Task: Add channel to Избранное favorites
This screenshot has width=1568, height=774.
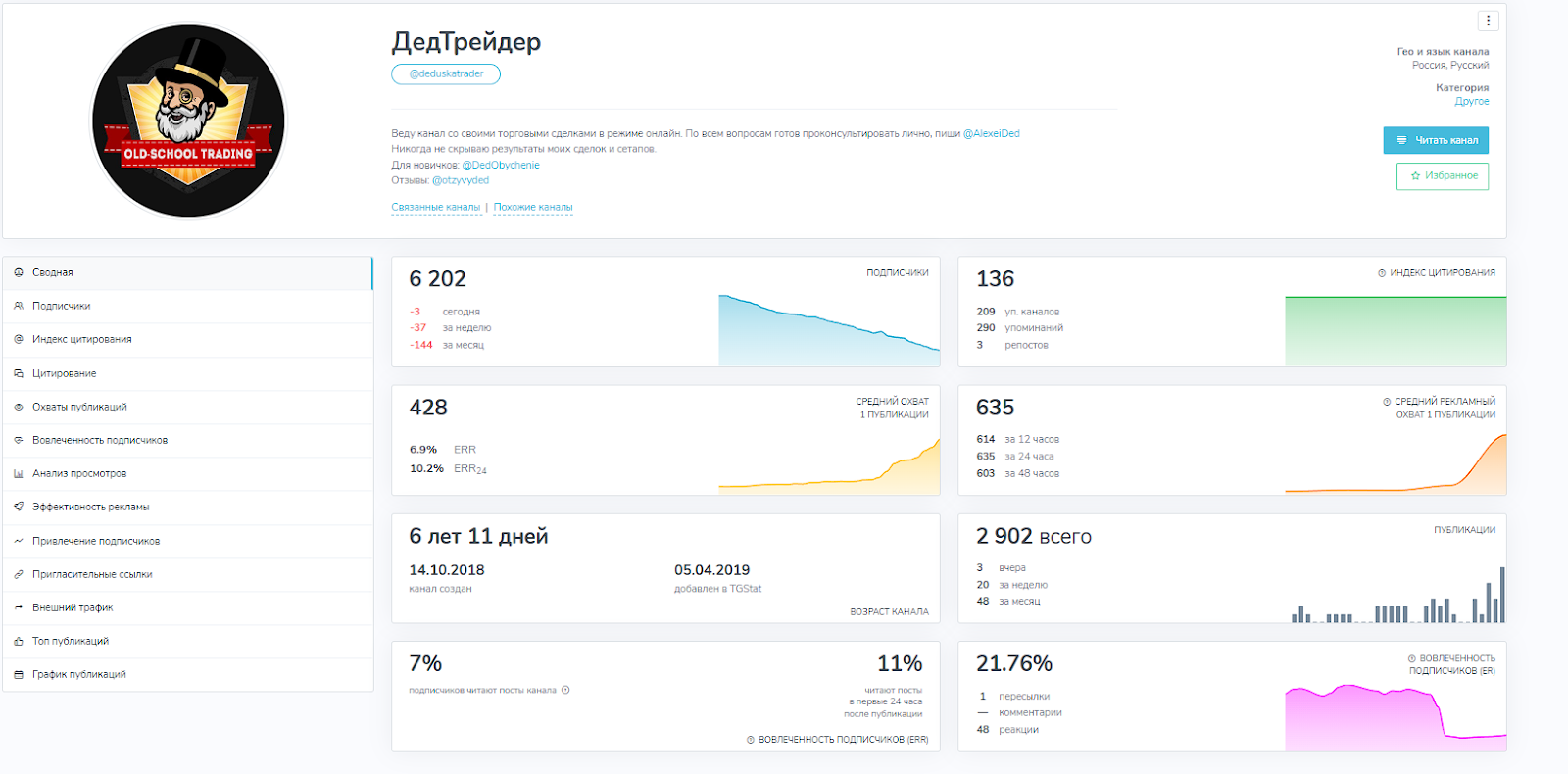Action: point(1442,176)
